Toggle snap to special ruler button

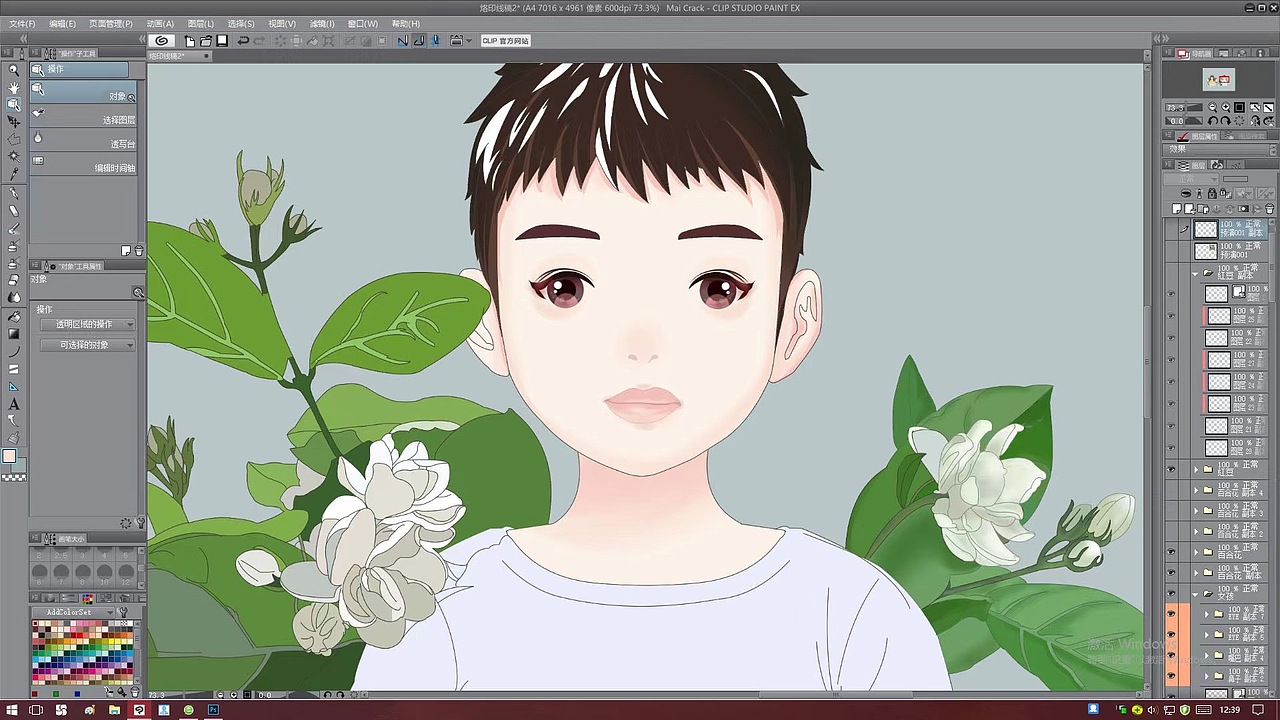[x=419, y=41]
